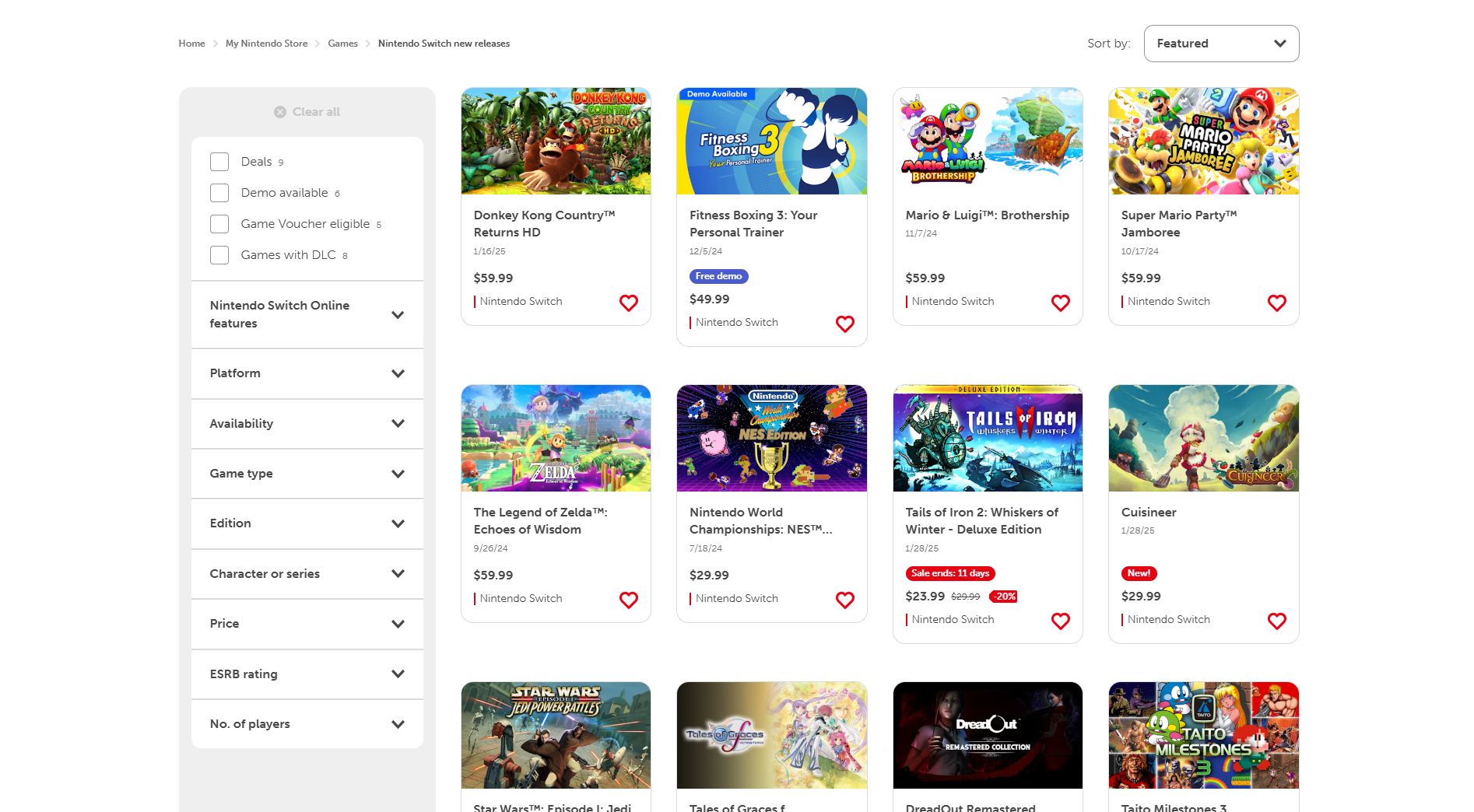Click the Home link

[191, 44]
